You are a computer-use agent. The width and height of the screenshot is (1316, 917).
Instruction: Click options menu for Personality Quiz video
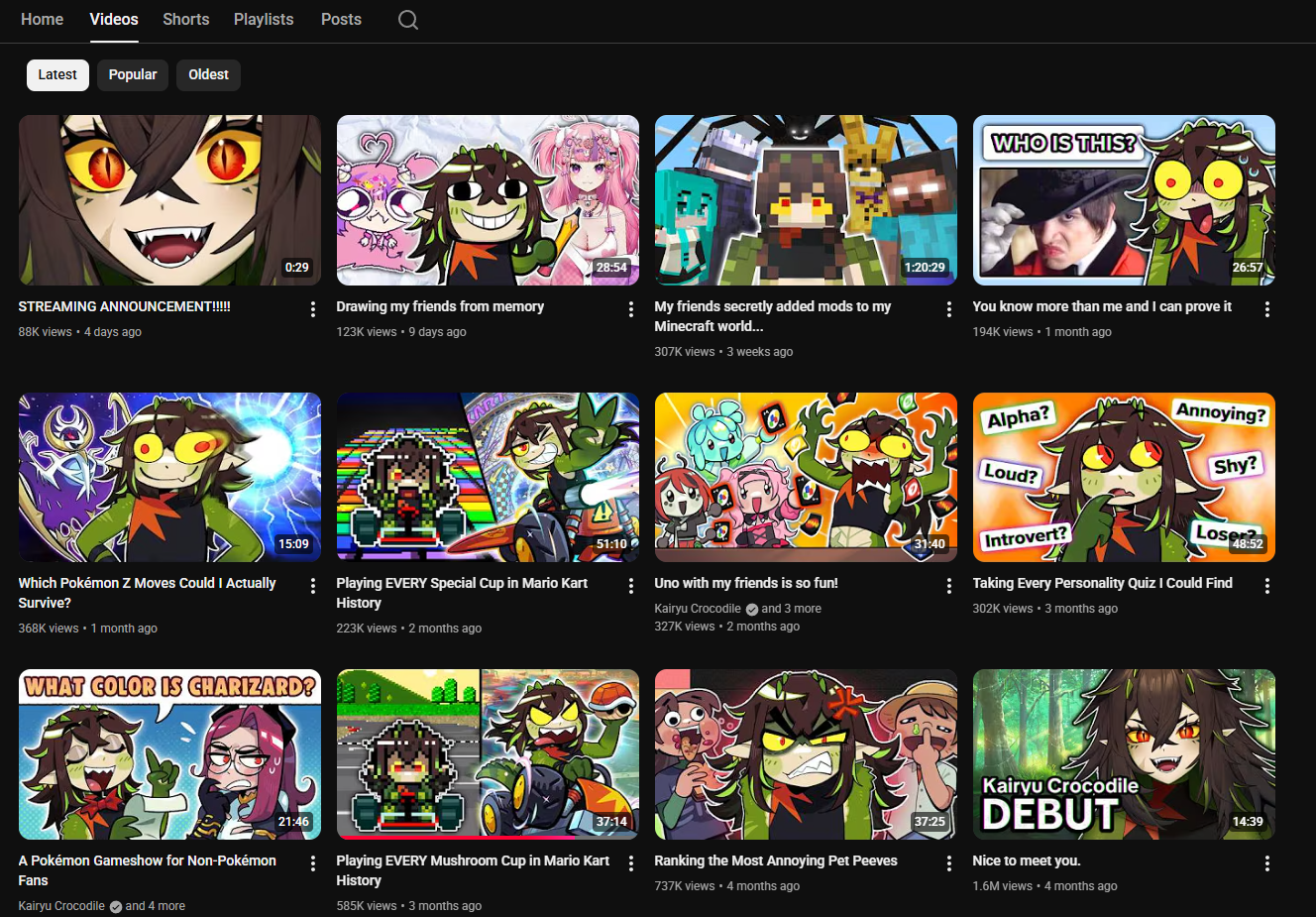point(1267,586)
